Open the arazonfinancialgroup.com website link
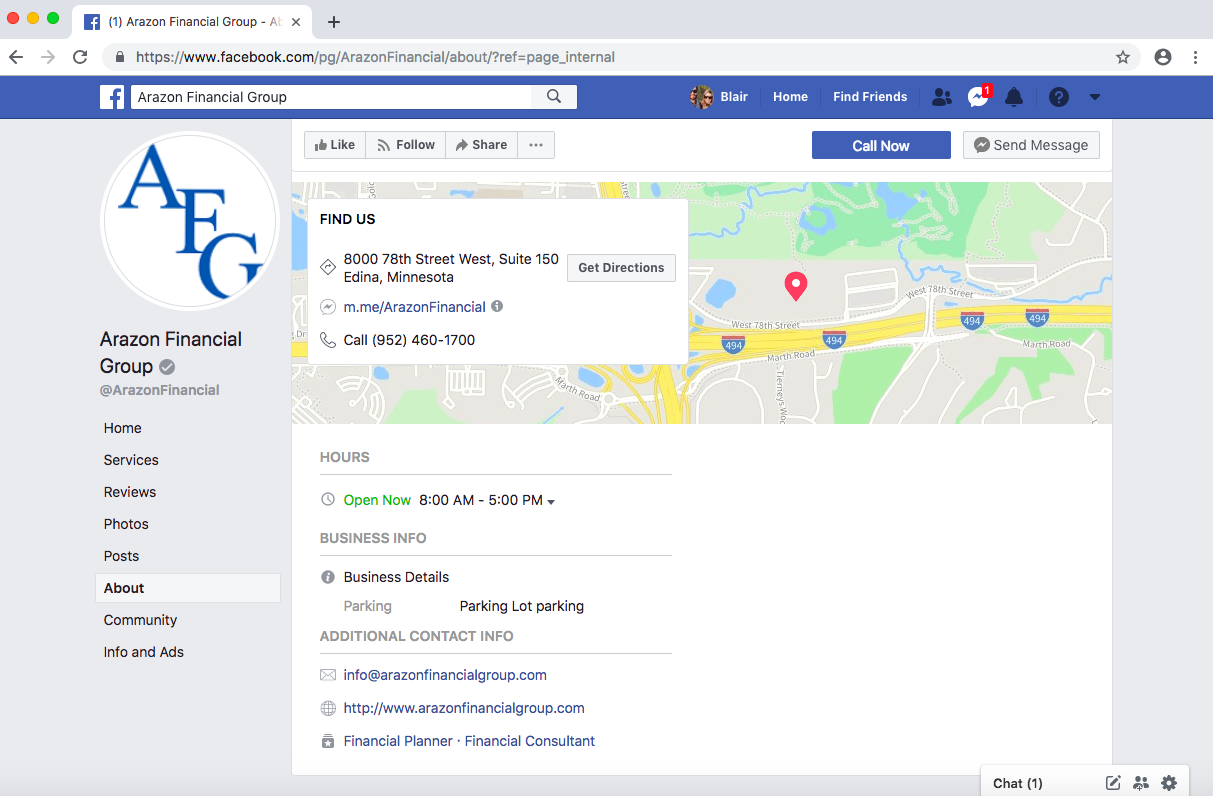This screenshot has width=1213, height=796. tap(463, 708)
